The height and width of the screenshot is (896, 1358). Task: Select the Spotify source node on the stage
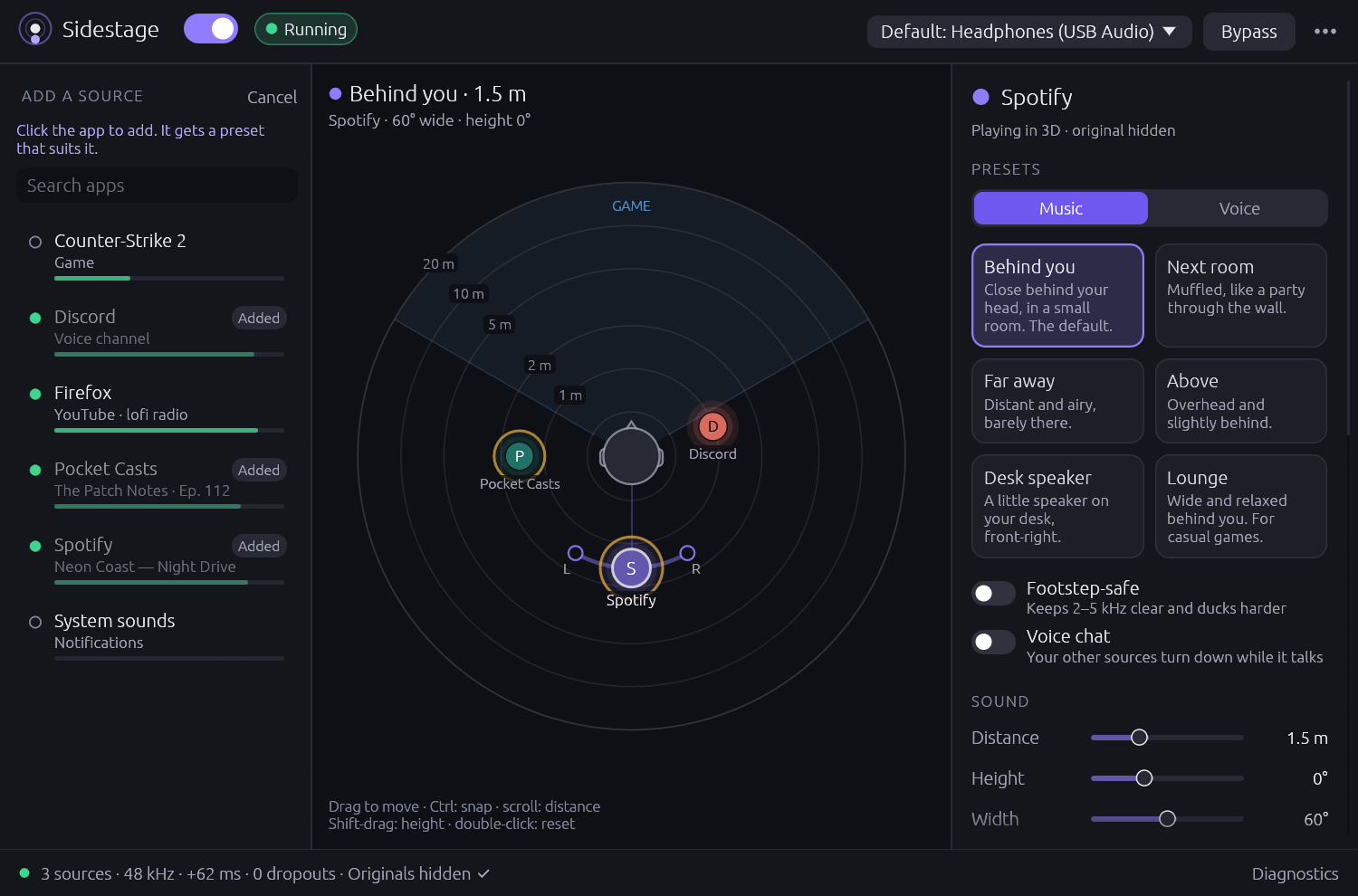click(x=631, y=568)
